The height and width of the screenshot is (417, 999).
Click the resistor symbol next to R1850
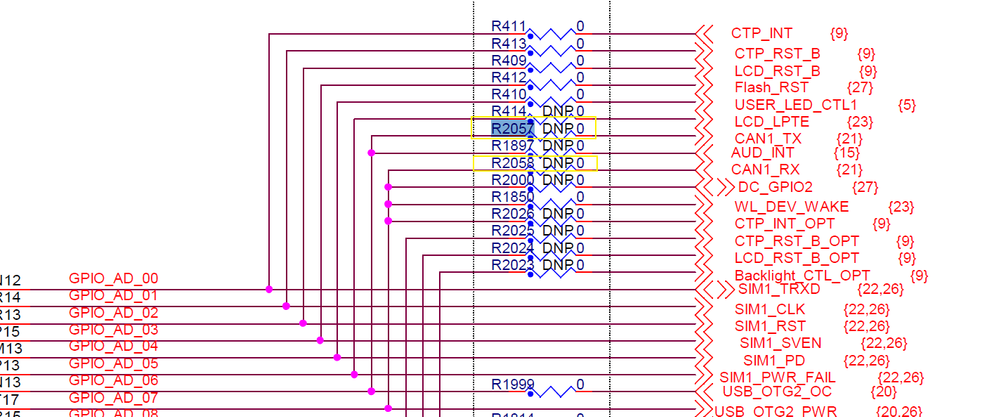551,204
